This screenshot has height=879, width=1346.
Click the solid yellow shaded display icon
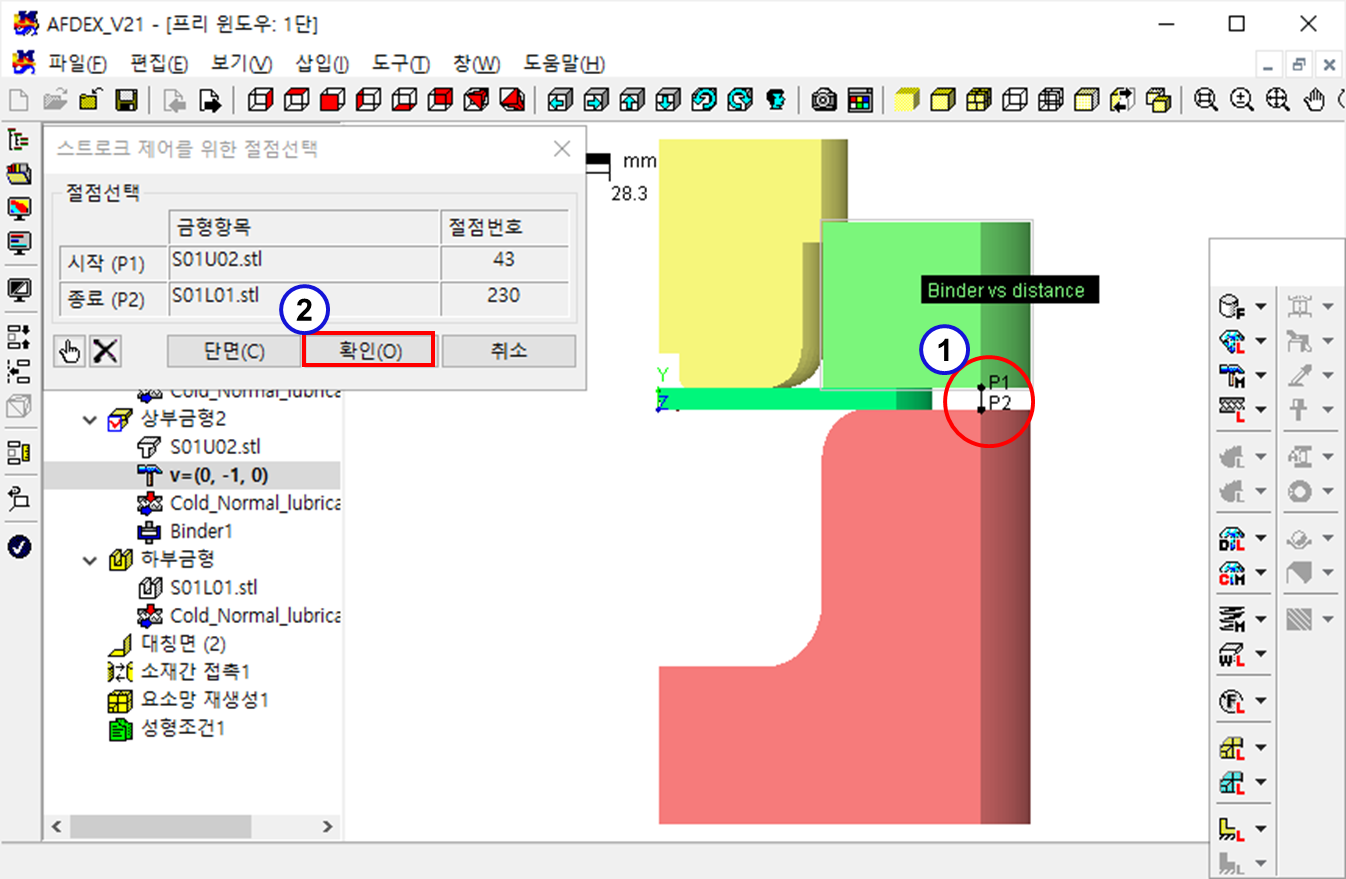[906, 100]
